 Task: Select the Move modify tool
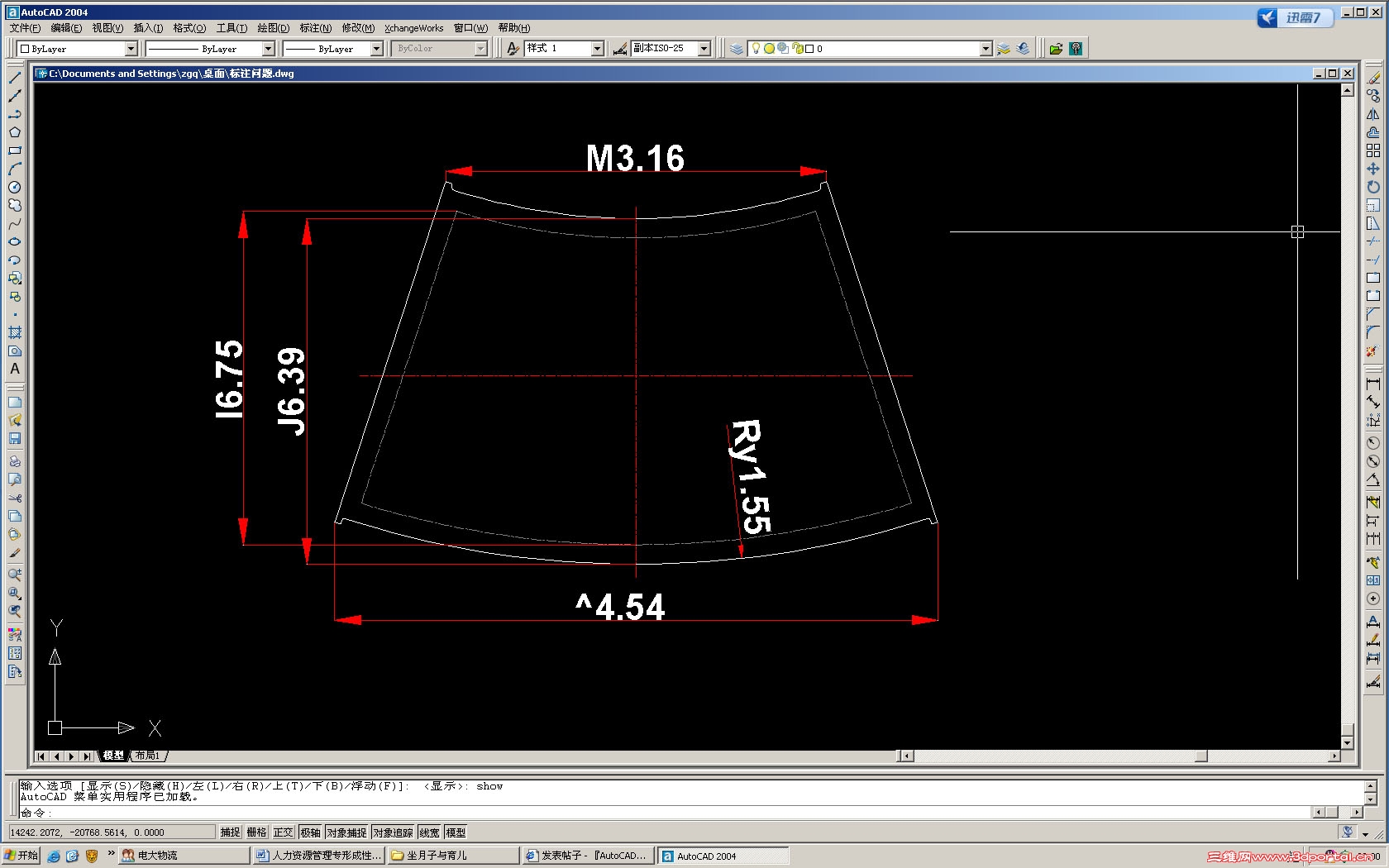point(1373,169)
